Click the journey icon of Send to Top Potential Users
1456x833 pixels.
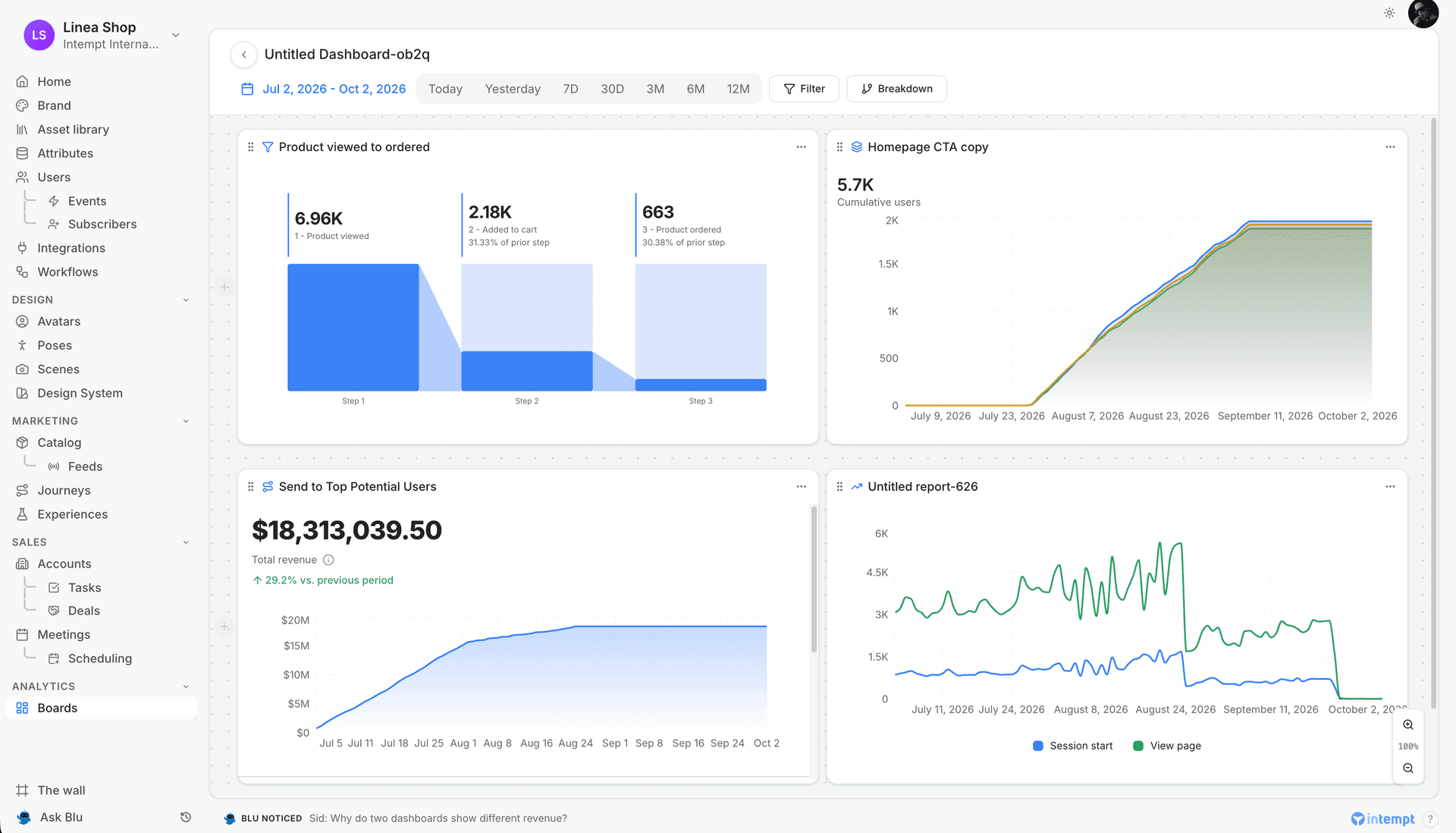coord(268,487)
